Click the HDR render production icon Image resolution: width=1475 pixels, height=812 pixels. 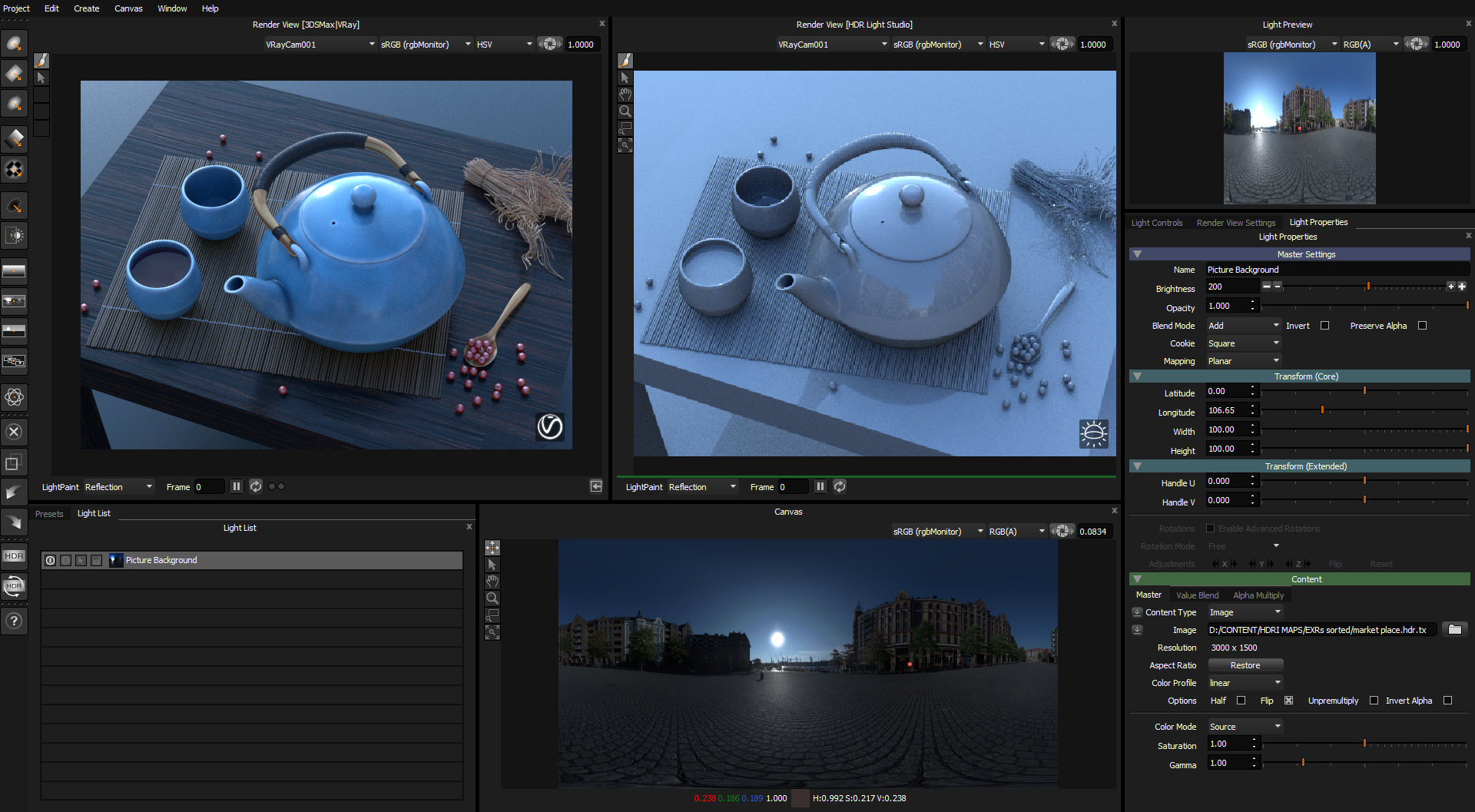click(x=14, y=555)
